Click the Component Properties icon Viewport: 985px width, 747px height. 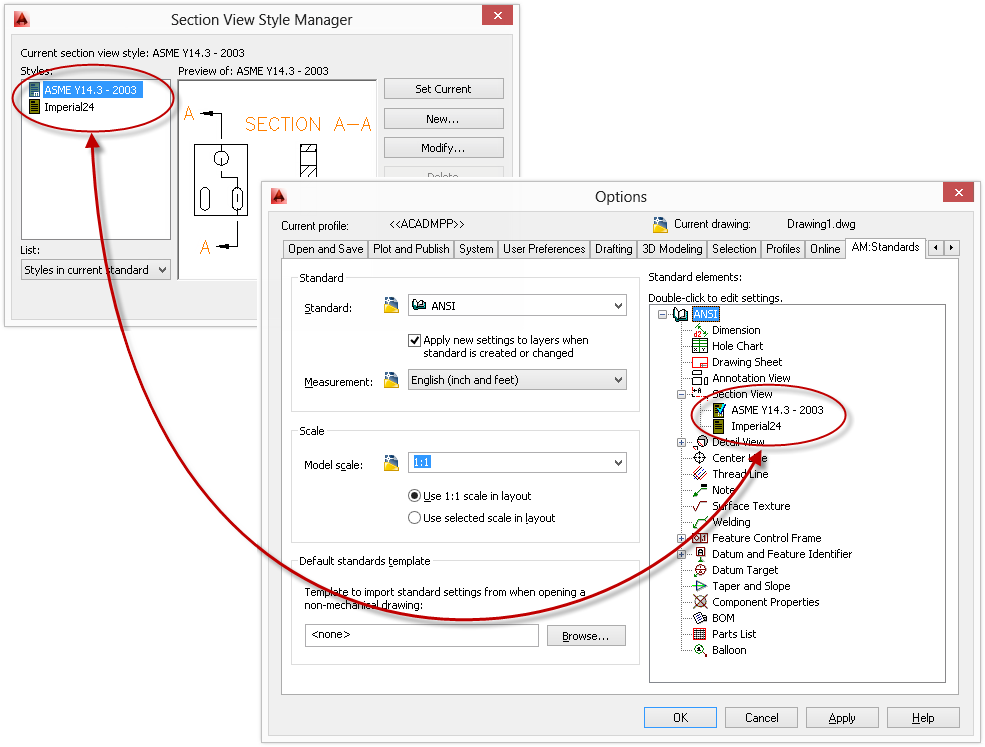[x=700, y=602]
